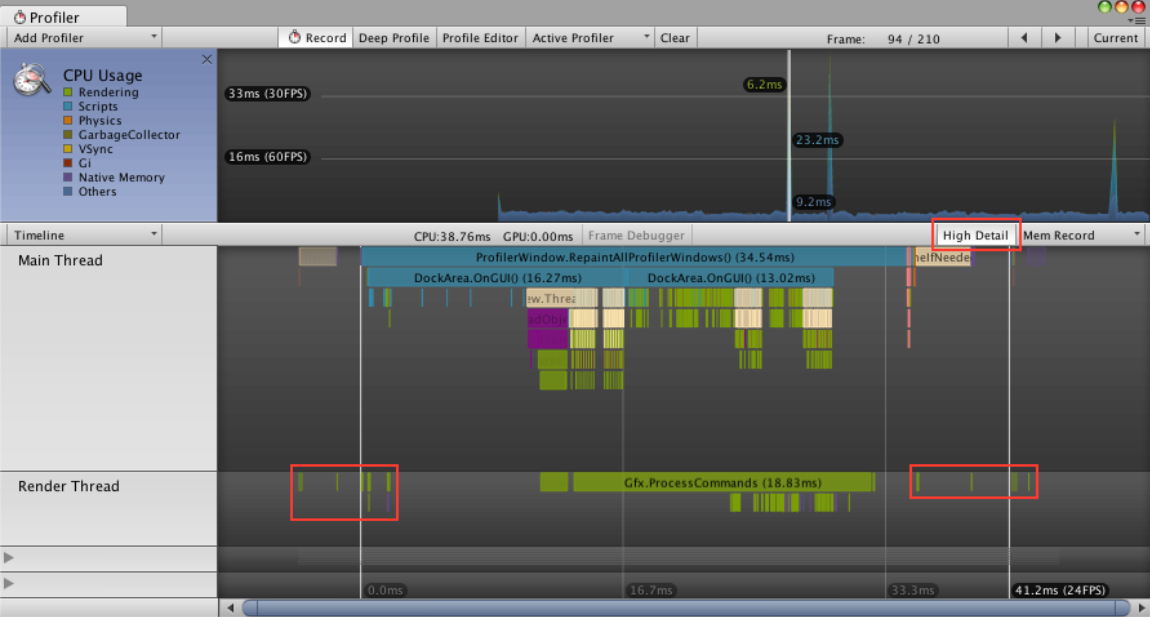This screenshot has height=617, width=1150.
Task: Click the CPU Usage stopwatch icon
Action: (32, 79)
